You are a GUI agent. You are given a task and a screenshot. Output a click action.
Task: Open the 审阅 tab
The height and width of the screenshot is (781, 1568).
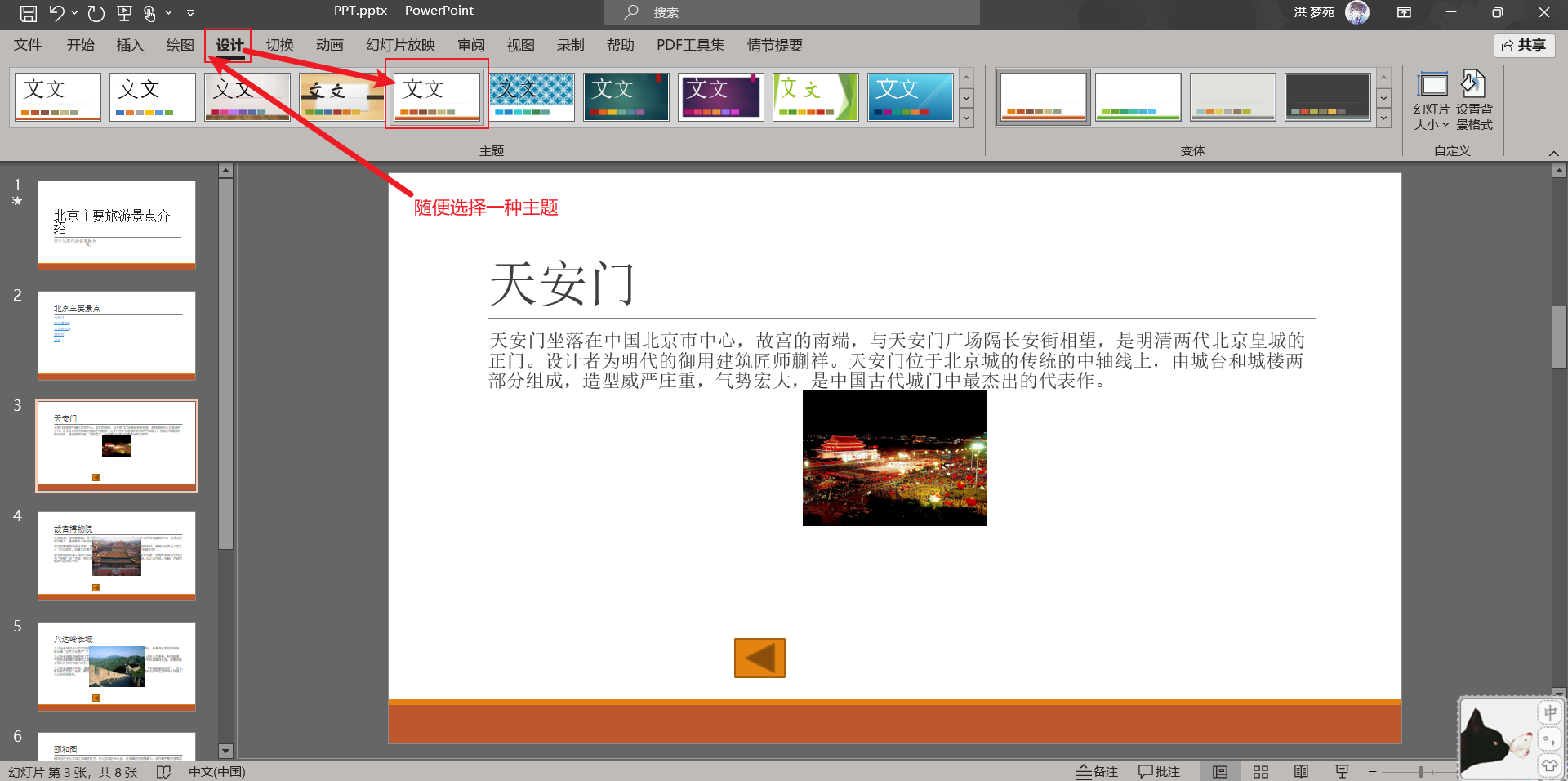471,45
